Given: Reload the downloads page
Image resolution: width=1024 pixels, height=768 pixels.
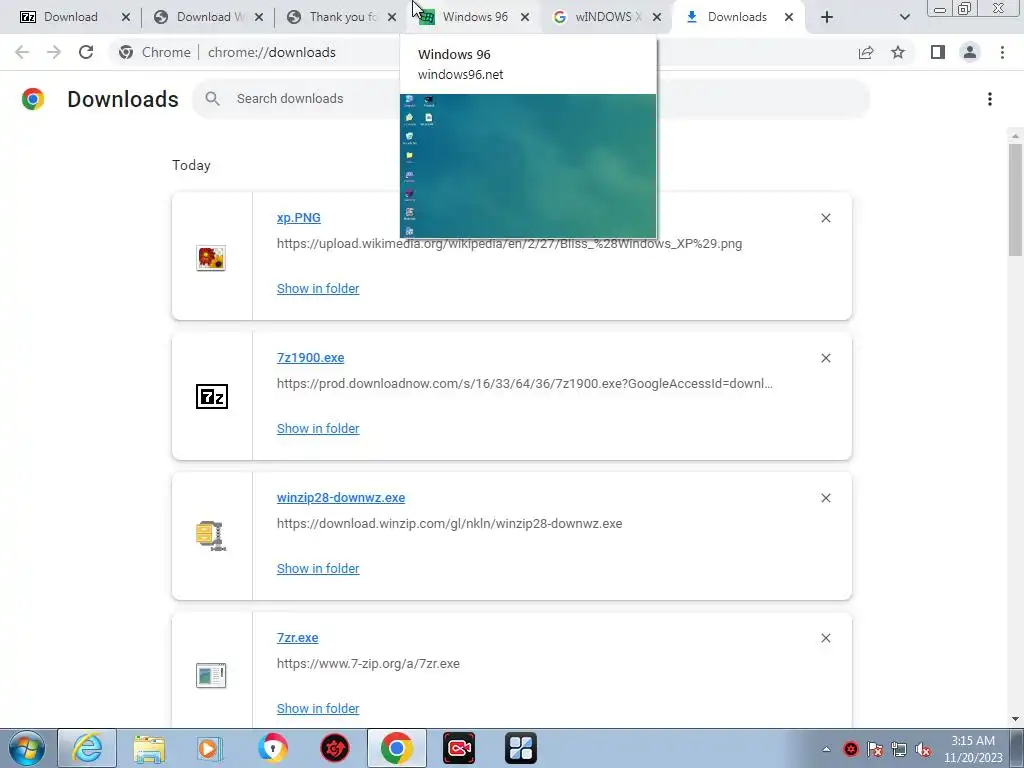Looking at the screenshot, I should point(86,52).
